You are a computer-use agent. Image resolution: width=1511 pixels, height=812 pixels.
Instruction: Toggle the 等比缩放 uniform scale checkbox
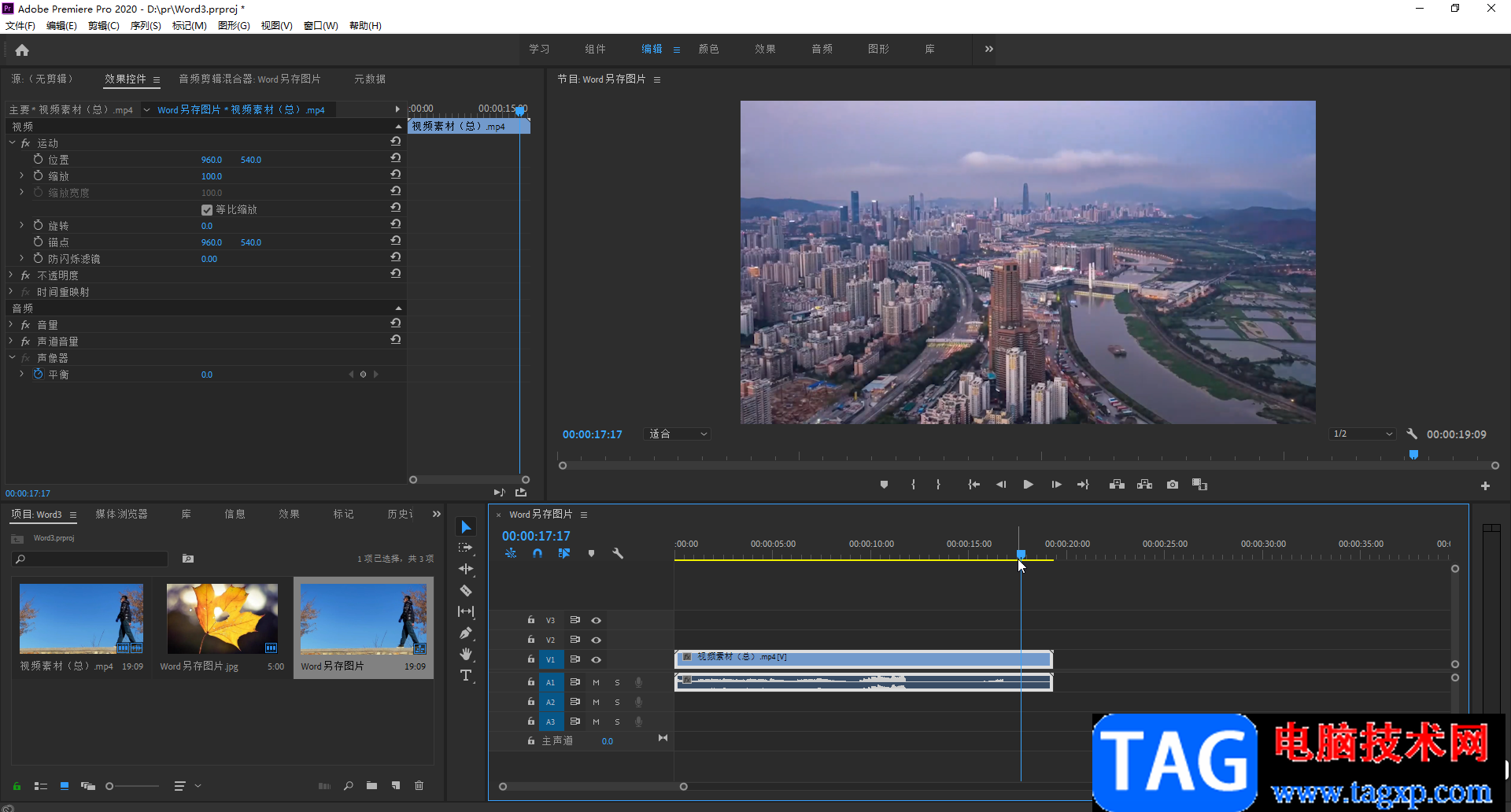(207, 210)
